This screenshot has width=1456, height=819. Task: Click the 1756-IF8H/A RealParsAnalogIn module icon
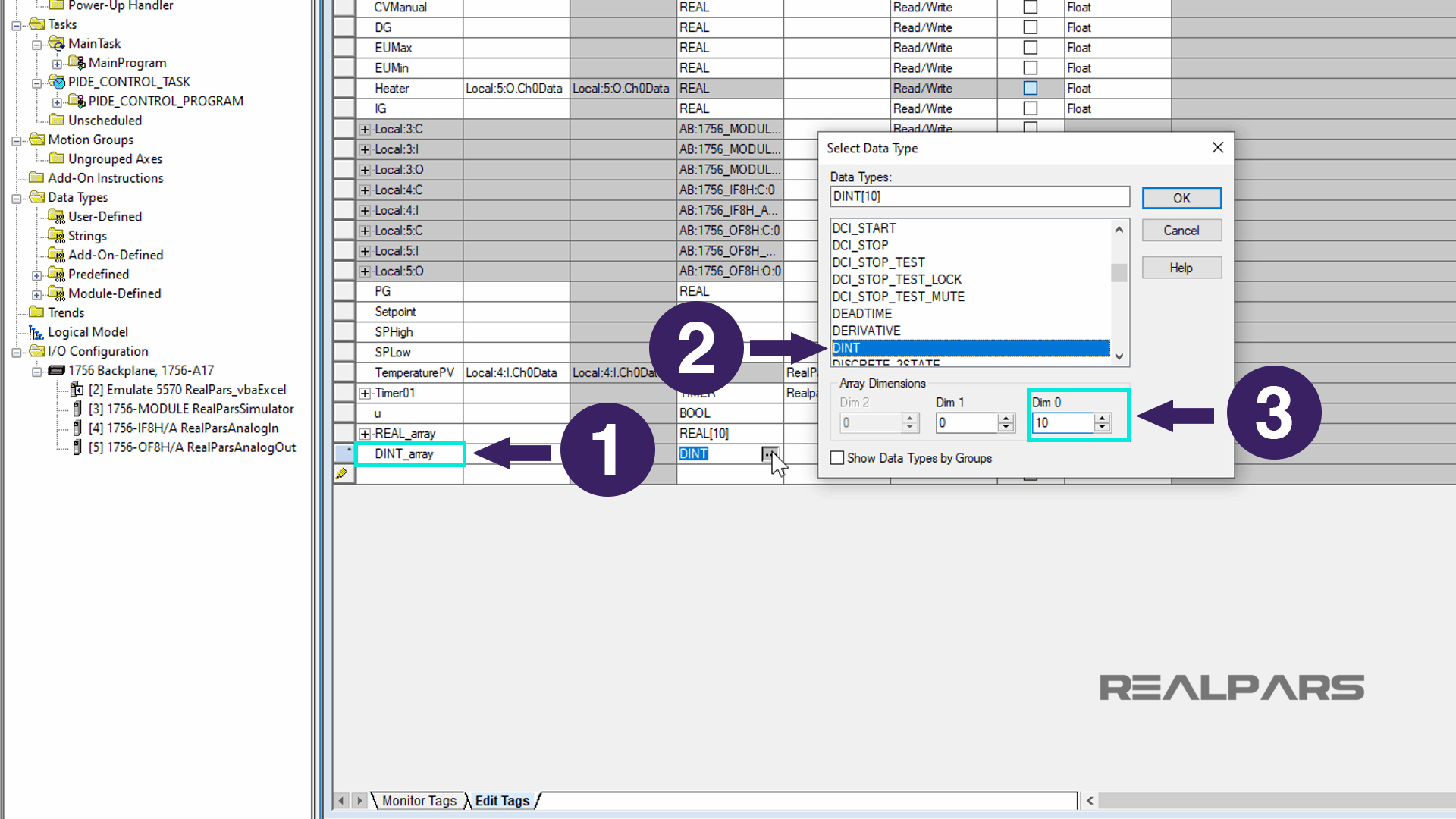77,428
